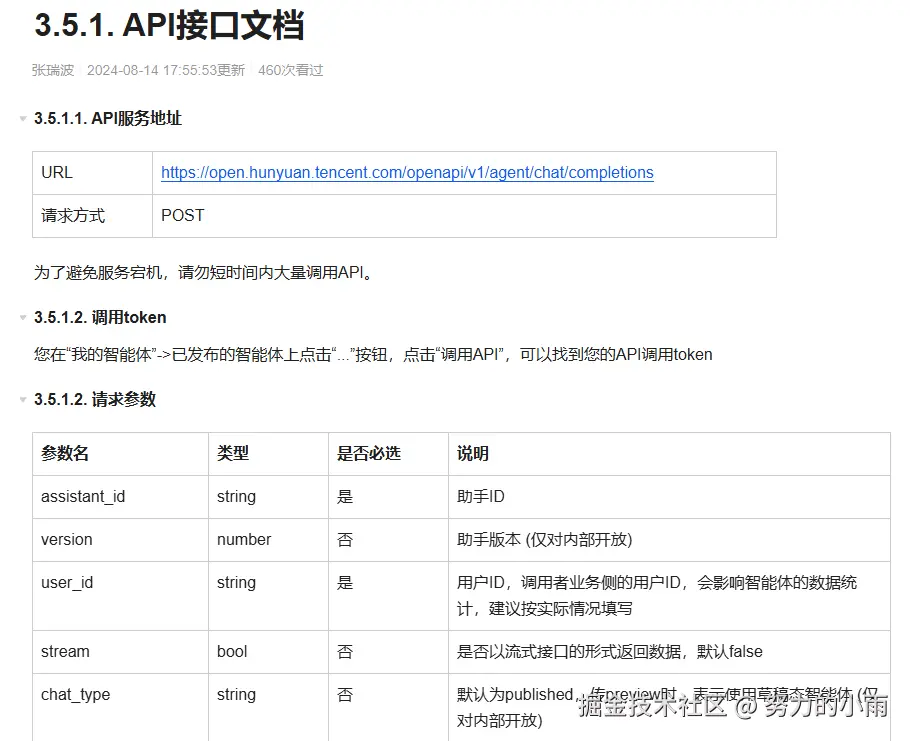Click the 助手ID description cell
The image size is (910, 741).
coord(669,497)
